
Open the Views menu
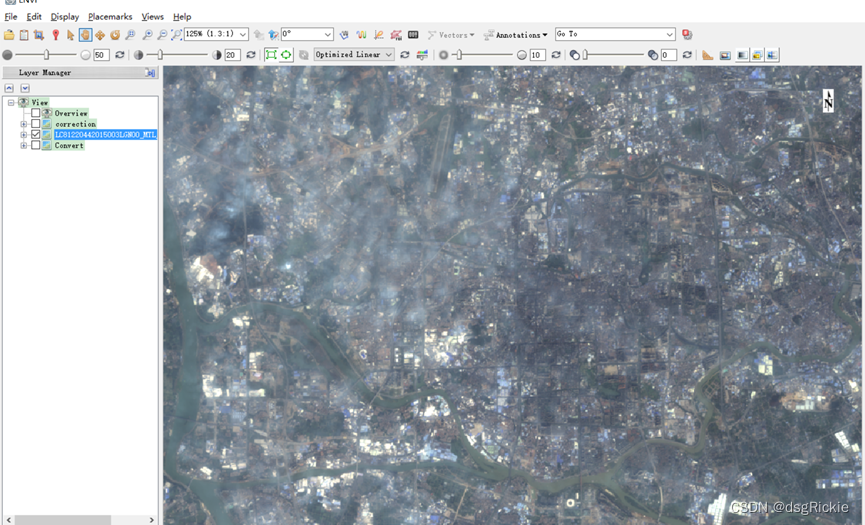152,17
